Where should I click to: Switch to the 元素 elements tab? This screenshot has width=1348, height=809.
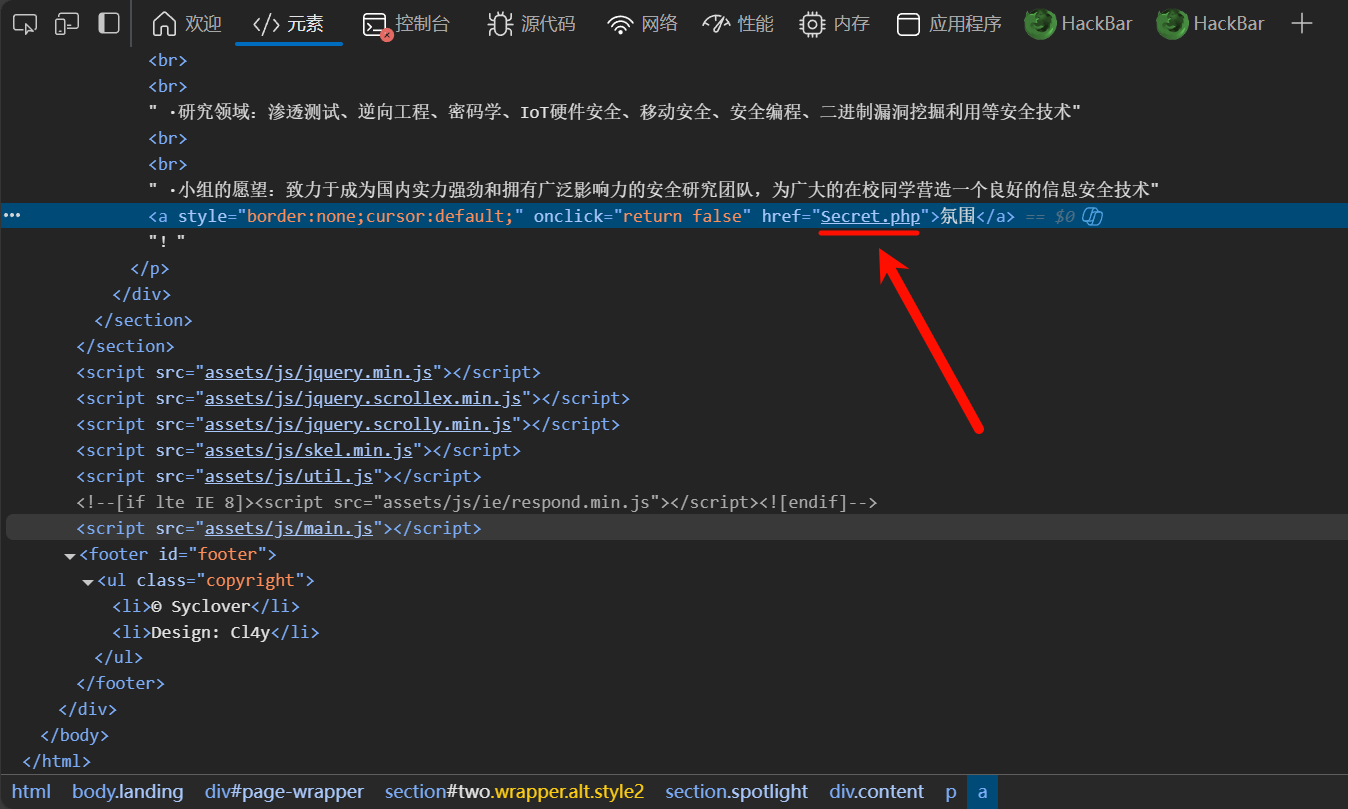point(288,24)
